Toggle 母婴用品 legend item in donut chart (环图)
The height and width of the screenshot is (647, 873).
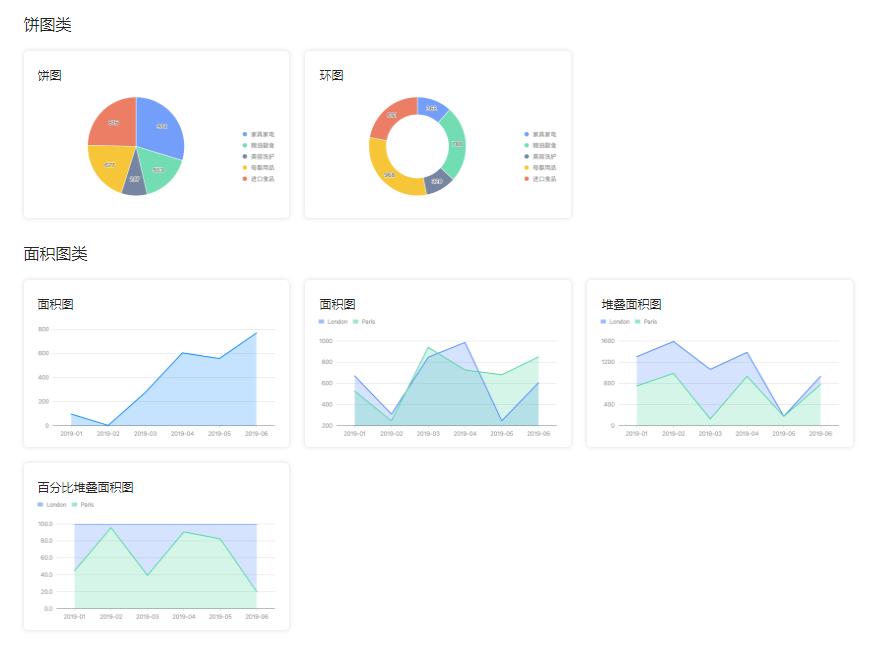point(540,168)
